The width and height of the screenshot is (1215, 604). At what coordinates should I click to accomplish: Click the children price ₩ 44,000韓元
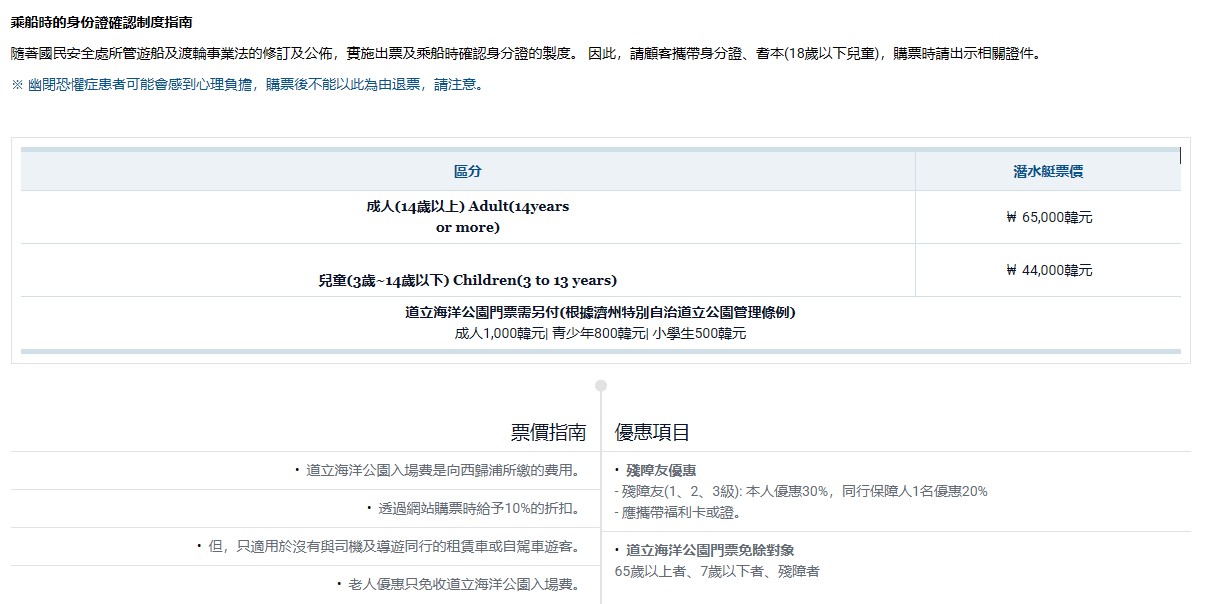coord(1049,270)
